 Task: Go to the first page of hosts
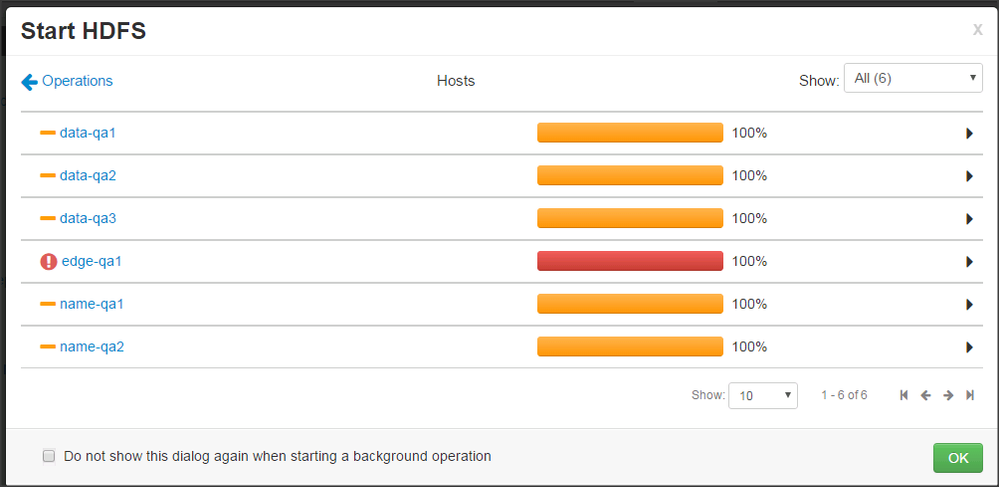[x=904, y=395]
